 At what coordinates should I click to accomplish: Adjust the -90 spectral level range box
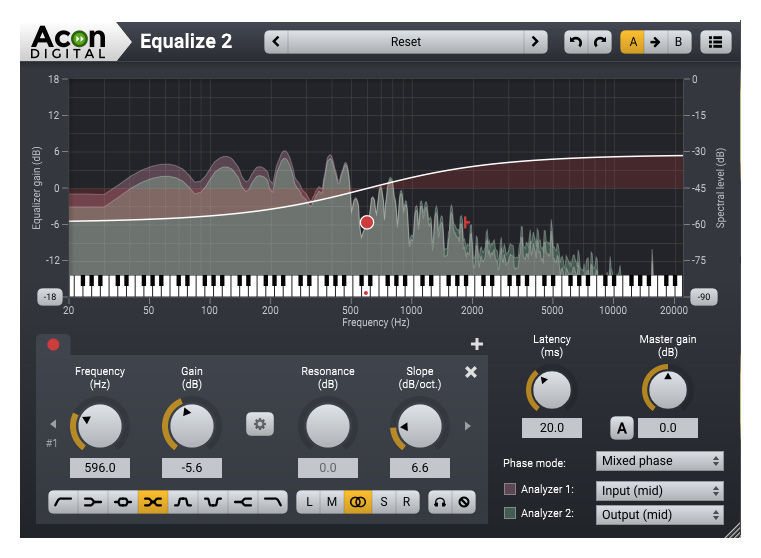[x=704, y=296]
